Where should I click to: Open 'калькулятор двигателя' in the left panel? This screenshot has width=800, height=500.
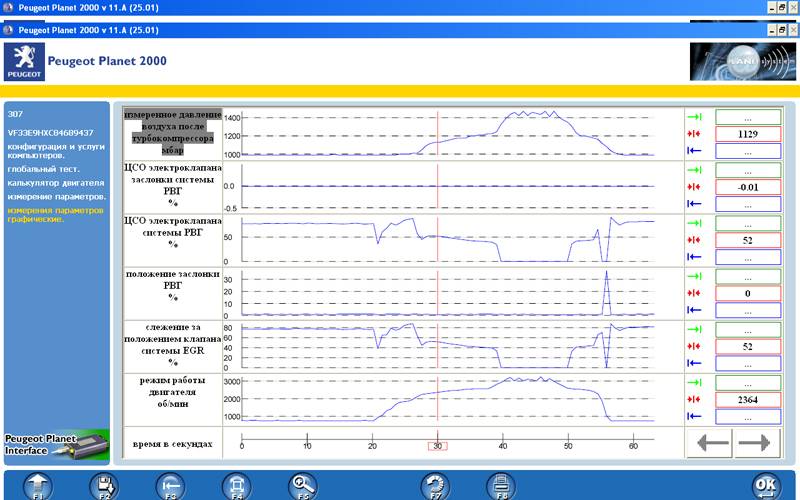click(x=55, y=183)
